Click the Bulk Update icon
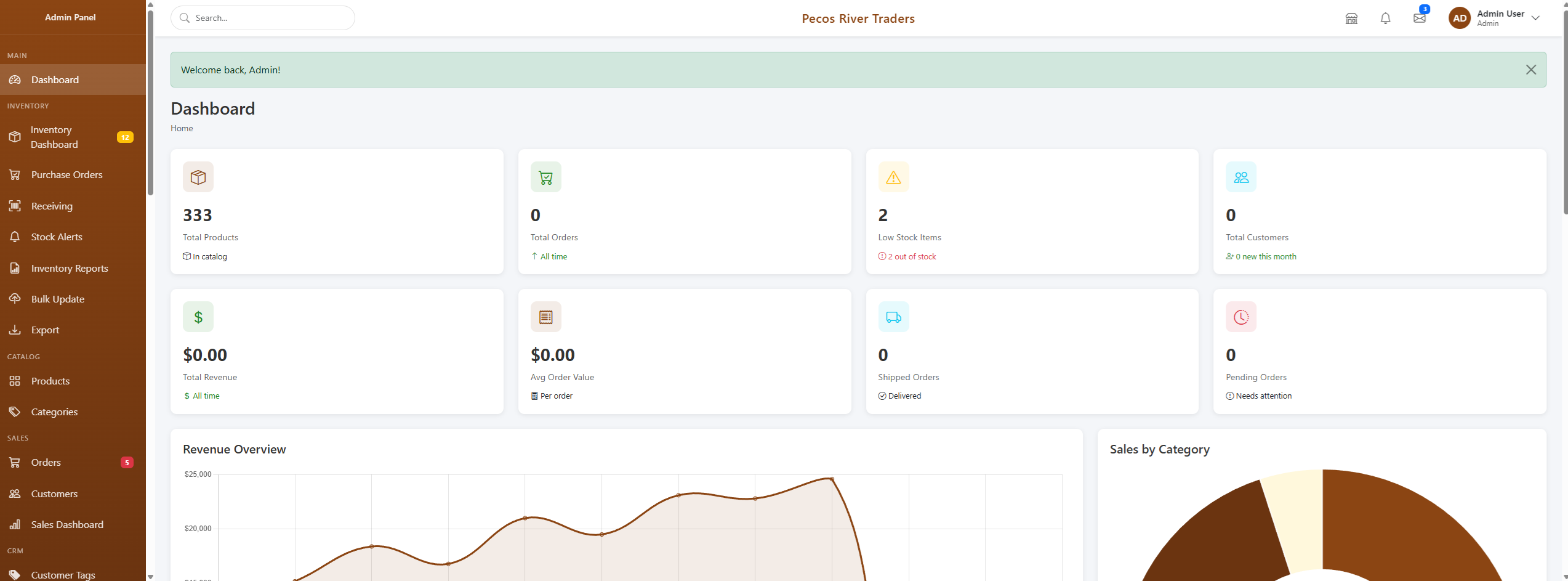Viewport: 1568px width, 581px height. click(15, 299)
